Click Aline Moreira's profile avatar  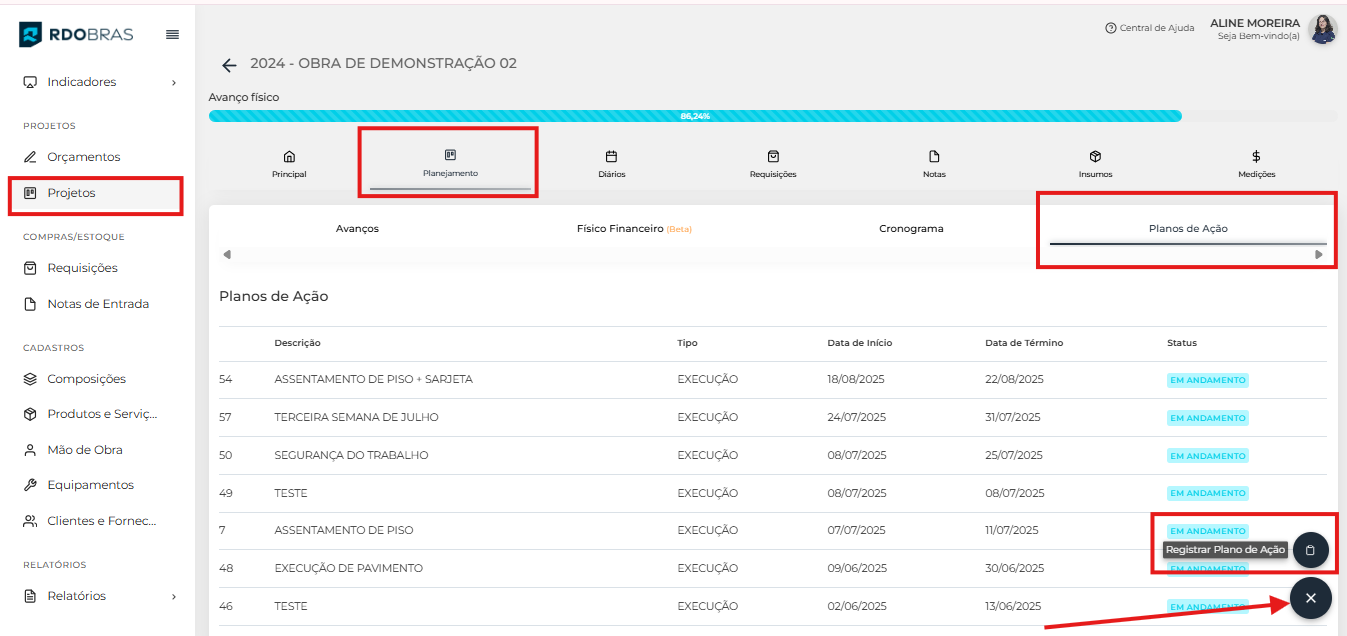[1322, 29]
